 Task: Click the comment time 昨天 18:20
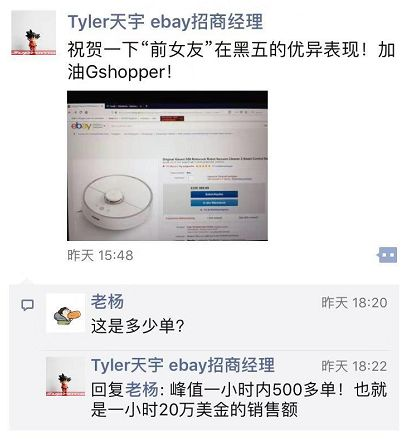(x=354, y=303)
